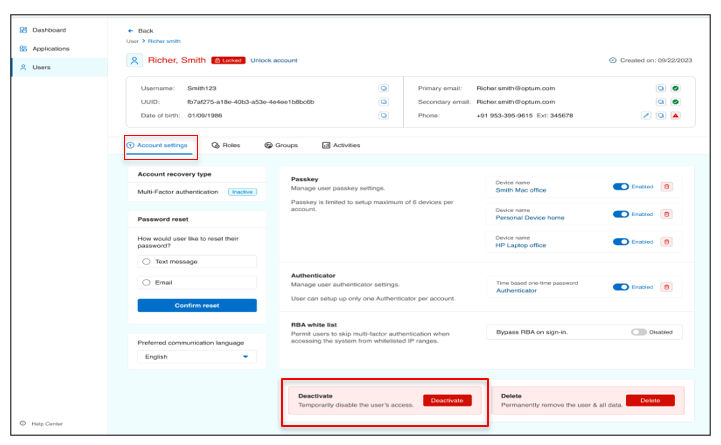
Task: Switch to the Groups tab
Action: [x=281, y=145]
